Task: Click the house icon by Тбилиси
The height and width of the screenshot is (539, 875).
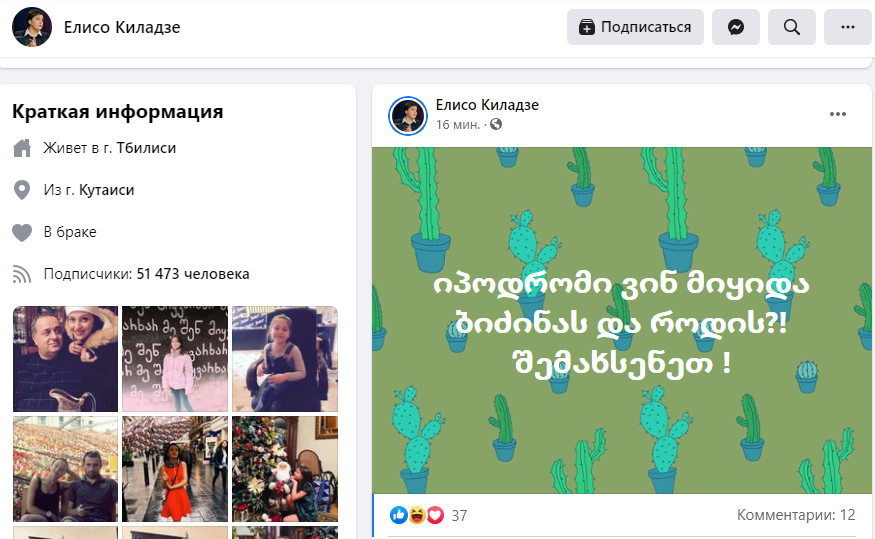Action: [22, 148]
